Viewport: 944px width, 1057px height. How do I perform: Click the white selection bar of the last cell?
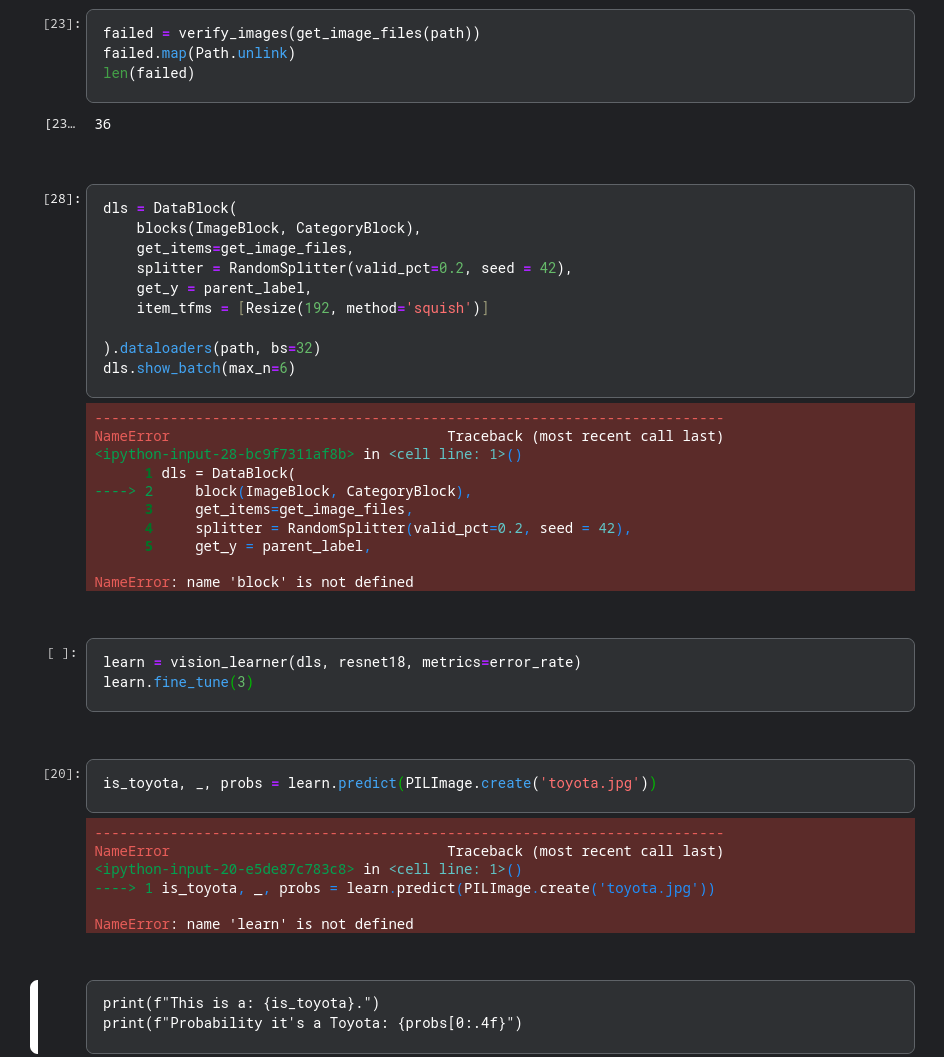(x=34, y=1016)
